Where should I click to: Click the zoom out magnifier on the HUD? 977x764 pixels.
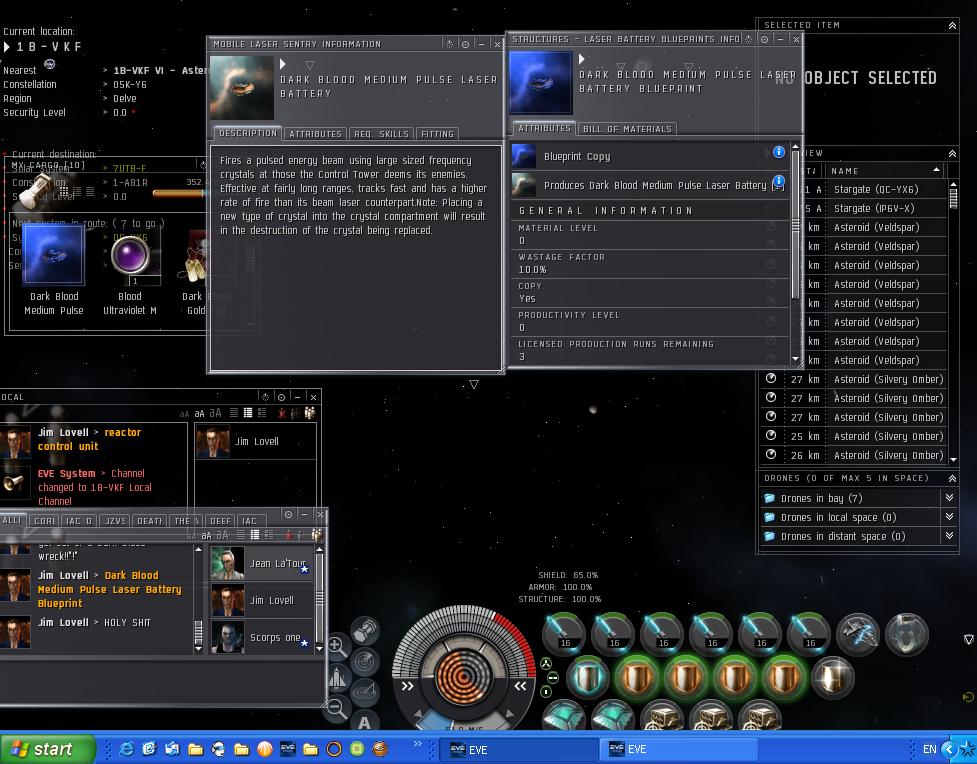click(x=336, y=708)
